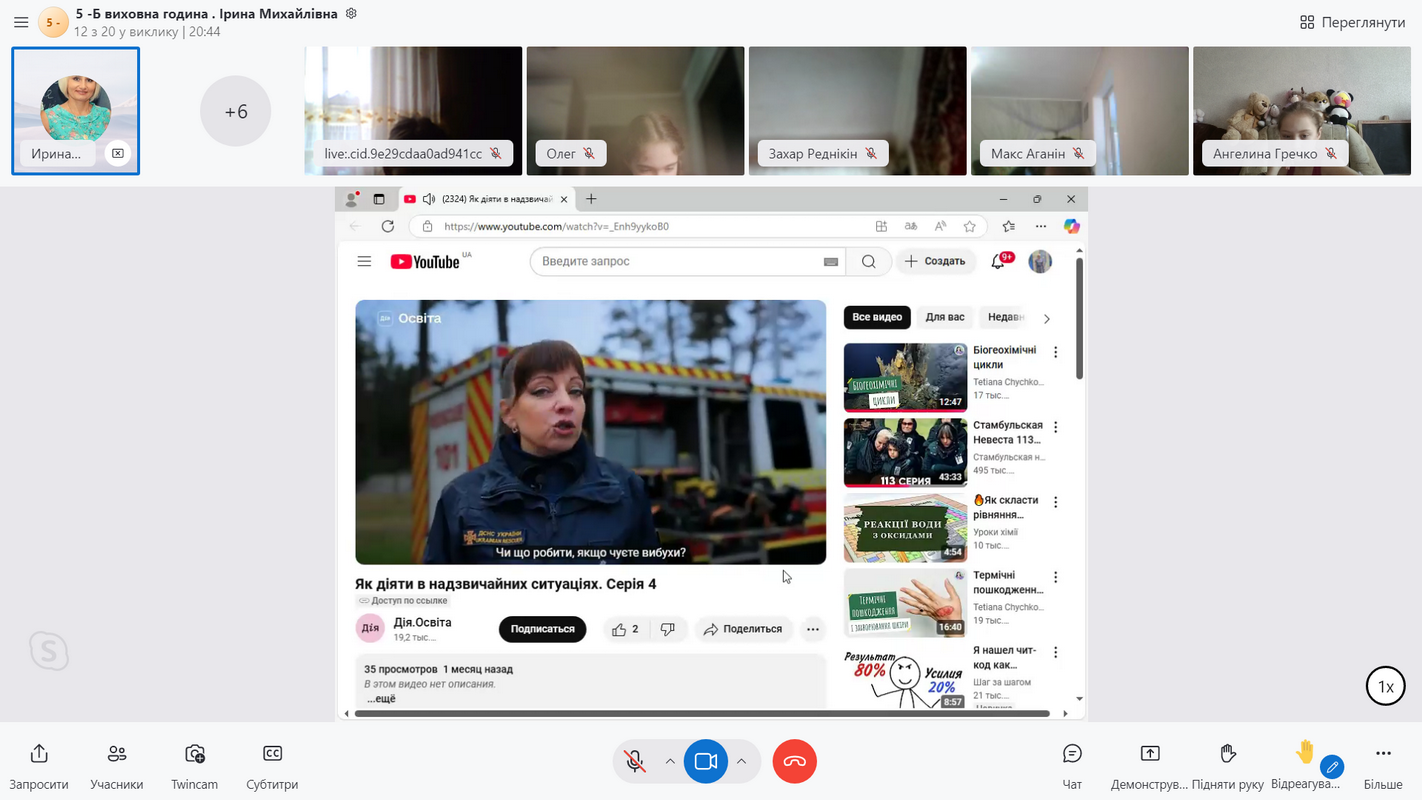The width and height of the screenshot is (1422, 800).
Task: Toggle the video camera button
Action: [x=705, y=762]
